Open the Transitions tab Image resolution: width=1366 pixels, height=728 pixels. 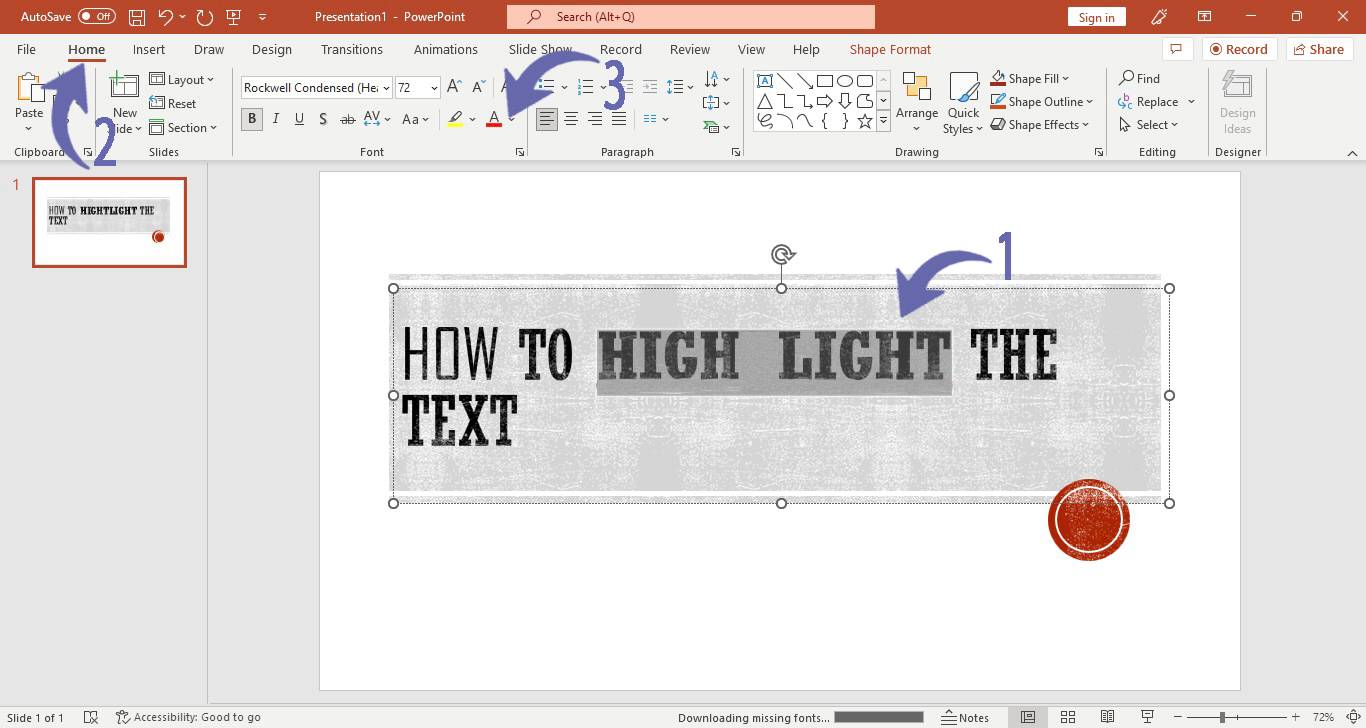[x=351, y=49]
